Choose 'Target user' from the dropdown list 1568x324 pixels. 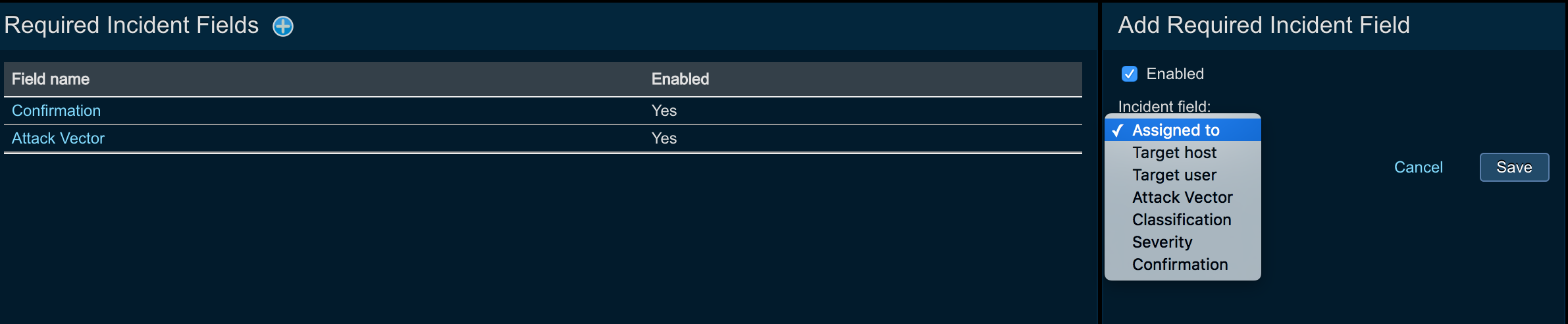[1174, 175]
